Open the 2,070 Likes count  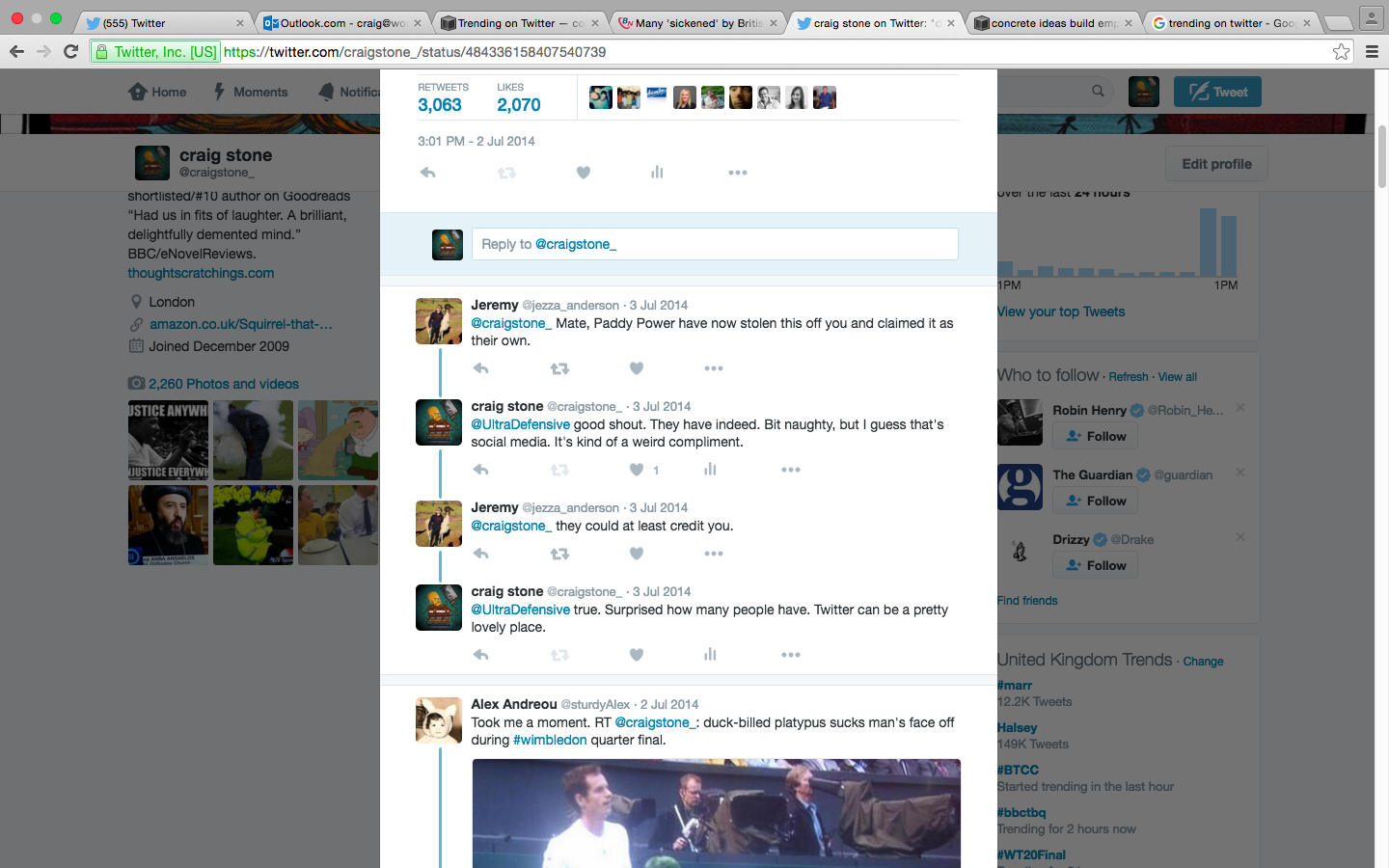coord(519,97)
